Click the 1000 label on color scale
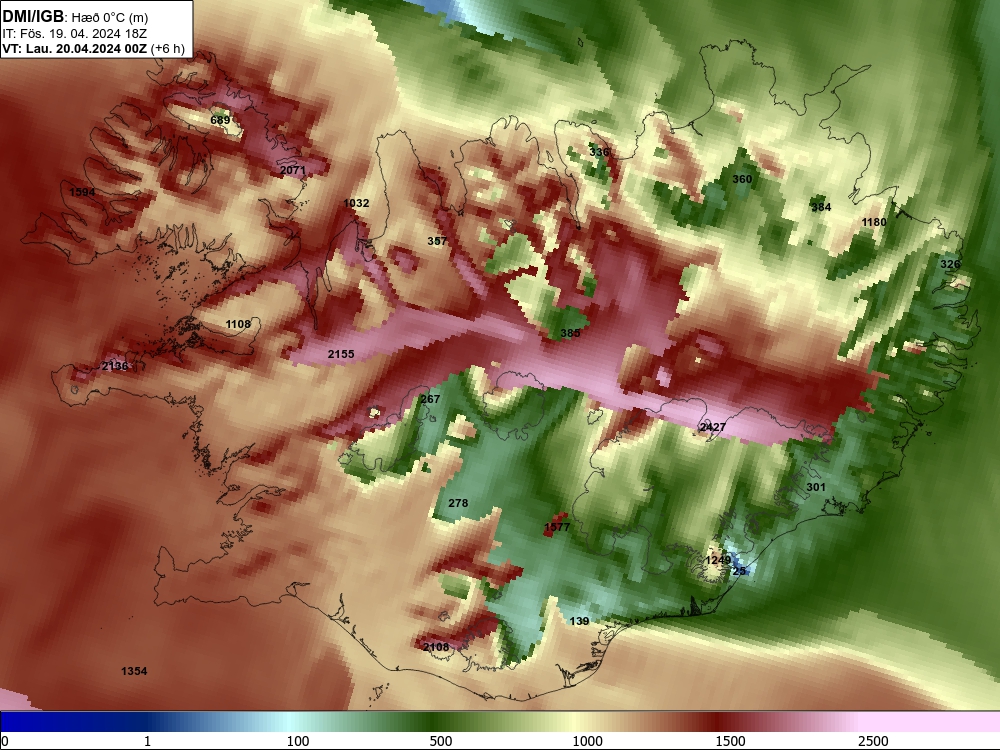Image resolution: width=1000 pixels, height=750 pixels. 587,741
